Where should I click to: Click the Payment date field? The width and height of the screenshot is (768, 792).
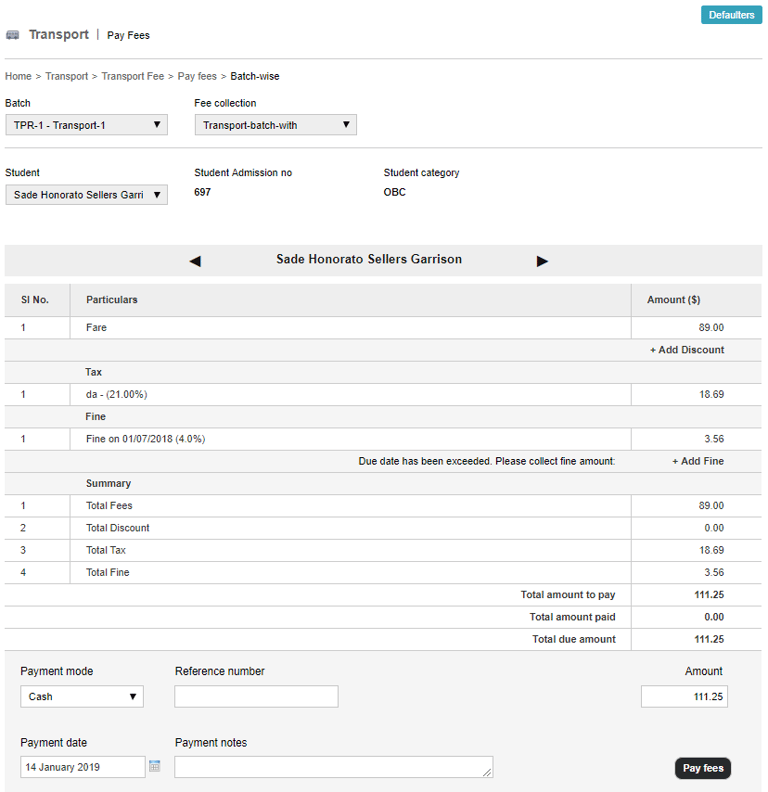pyautogui.click(x=82, y=767)
